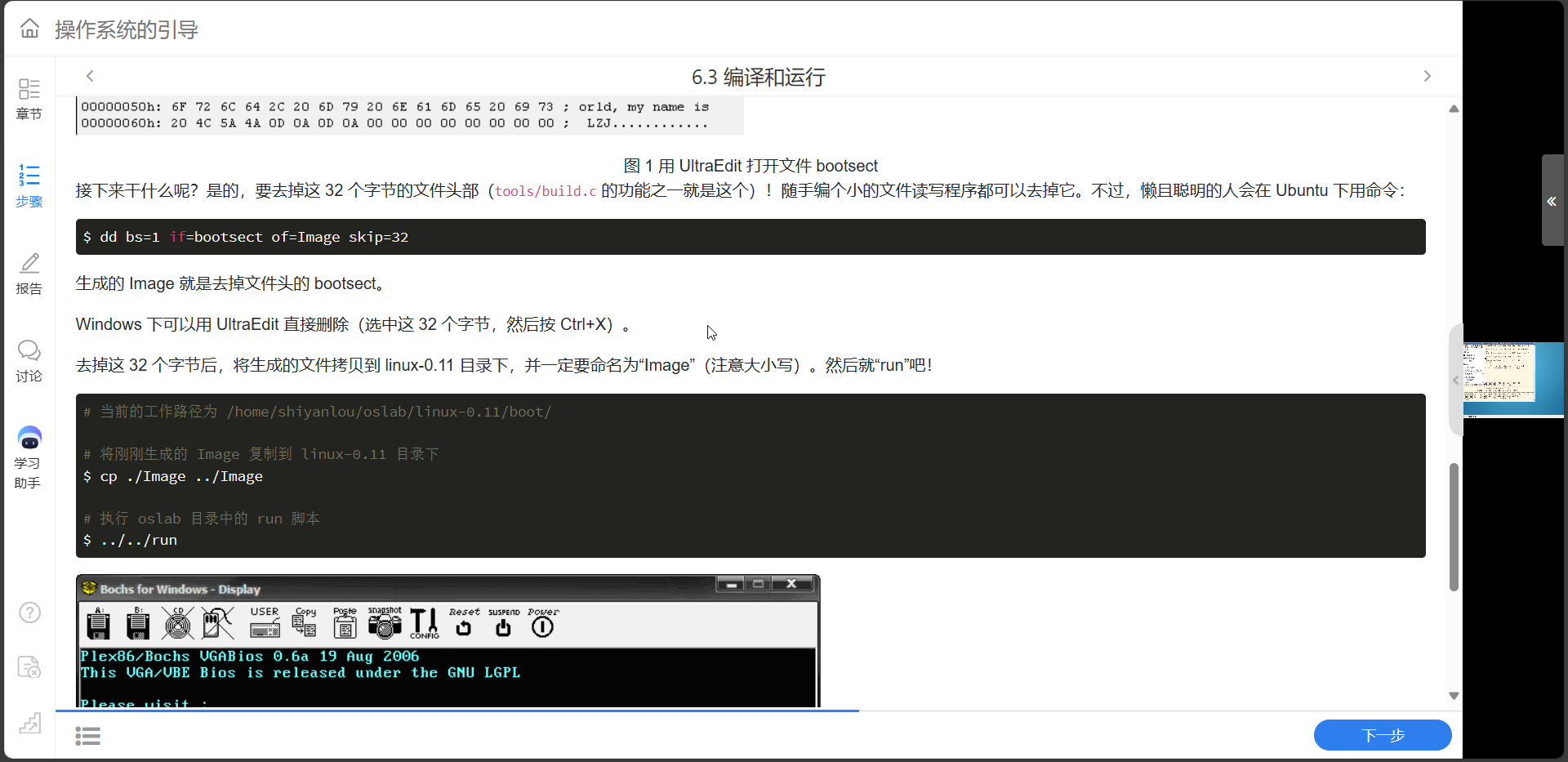Screen dimensions: 1568x762
Task: Toggle the CD drive in Bochs
Action: pos(177,623)
